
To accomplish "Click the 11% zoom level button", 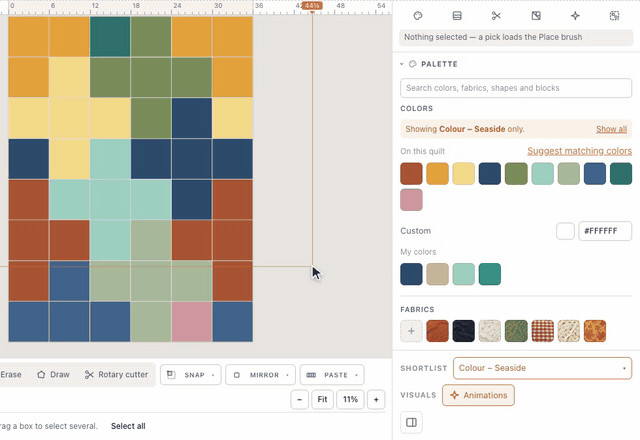I will (x=350, y=399).
